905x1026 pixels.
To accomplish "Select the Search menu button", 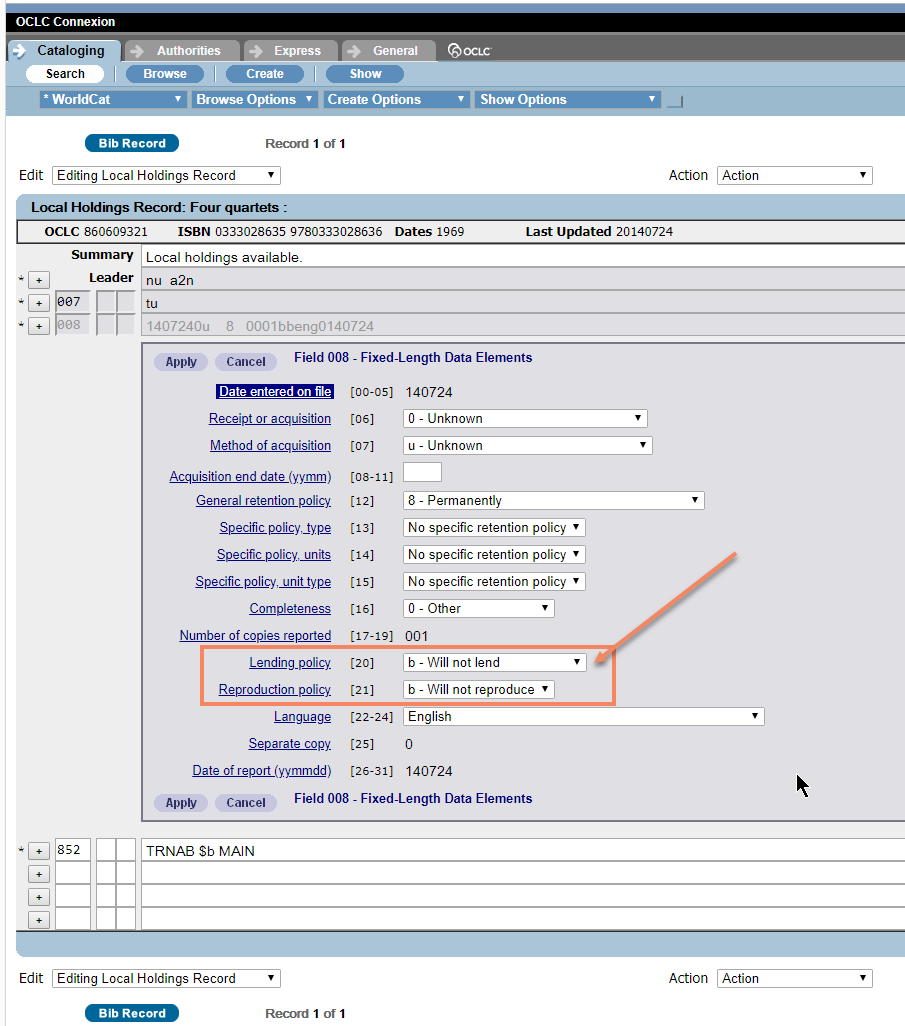I will point(65,74).
